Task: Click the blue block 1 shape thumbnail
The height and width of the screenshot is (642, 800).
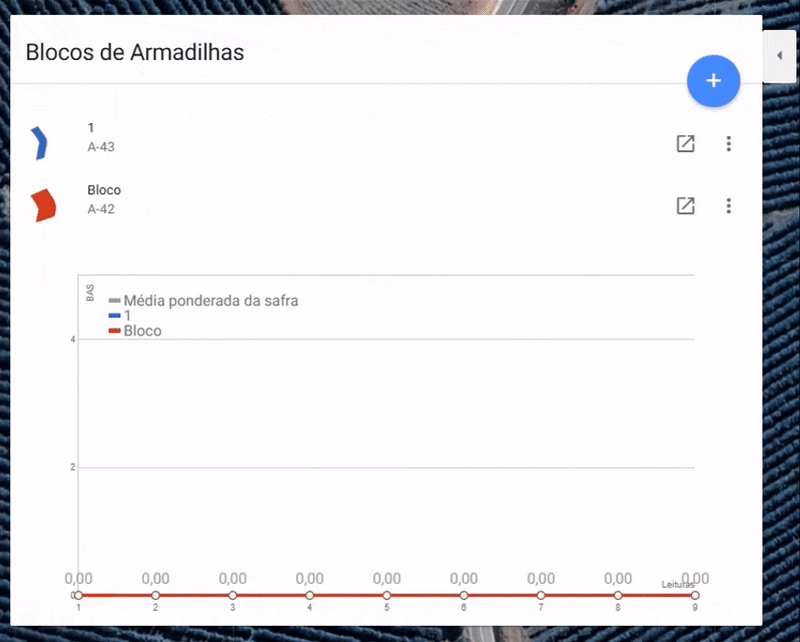Action: pos(40,143)
